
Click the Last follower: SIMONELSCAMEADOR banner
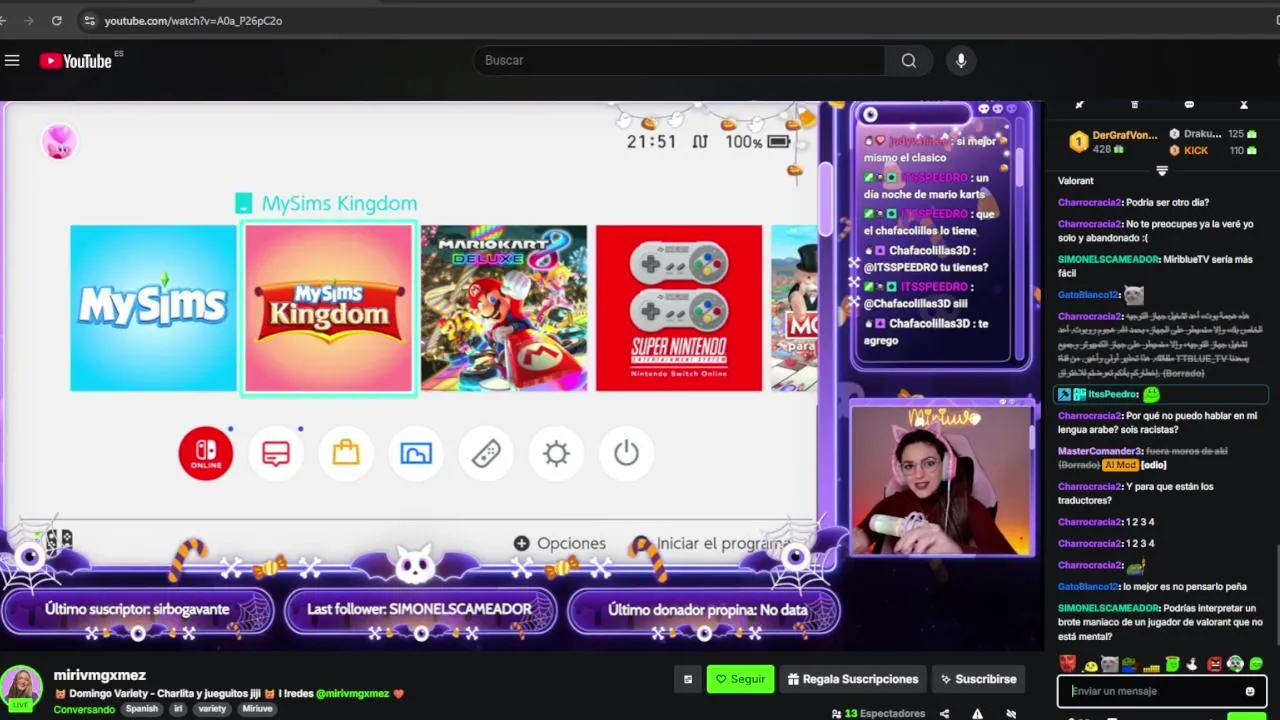(x=420, y=609)
